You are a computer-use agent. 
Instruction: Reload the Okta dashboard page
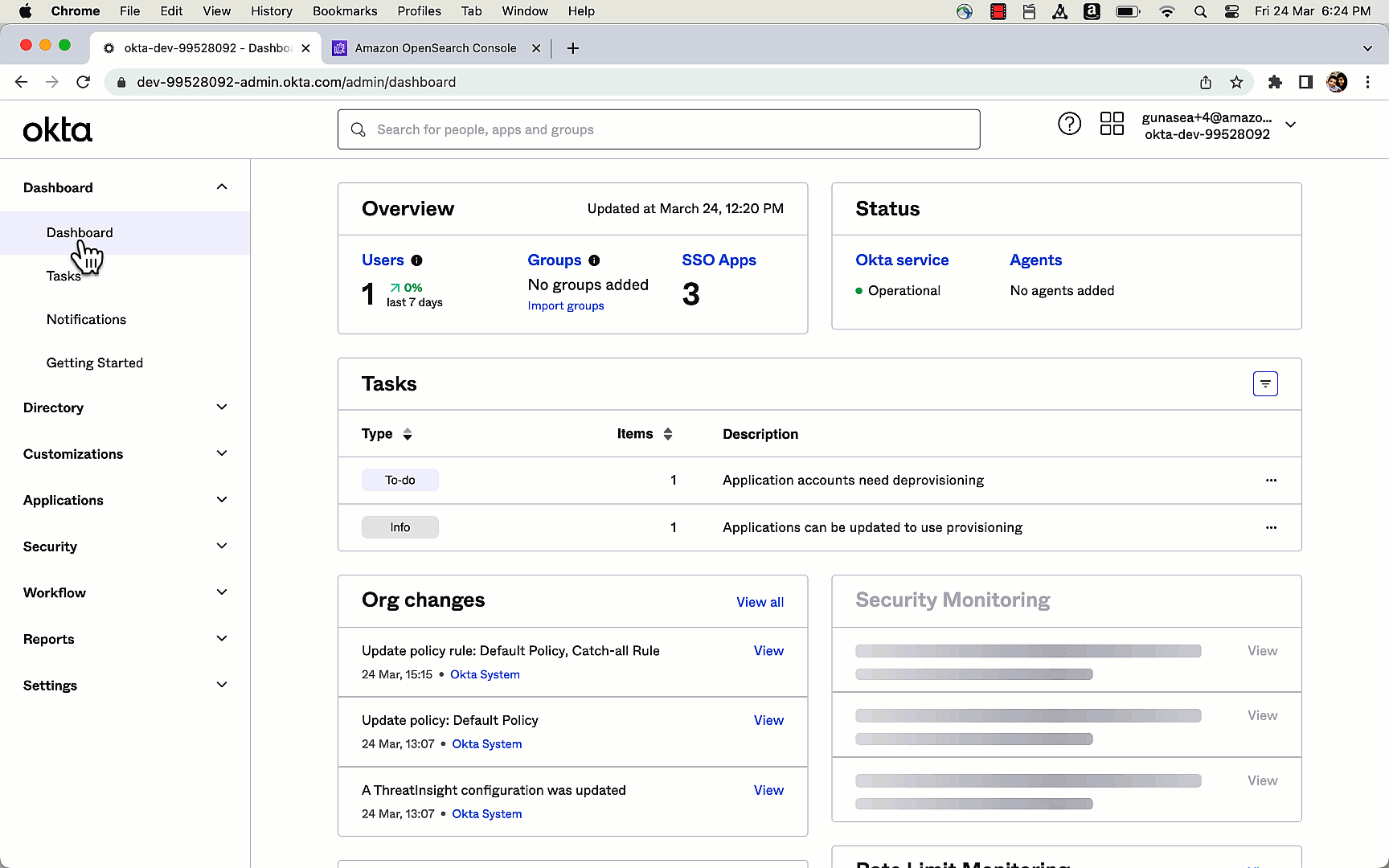tap(83, 82)
